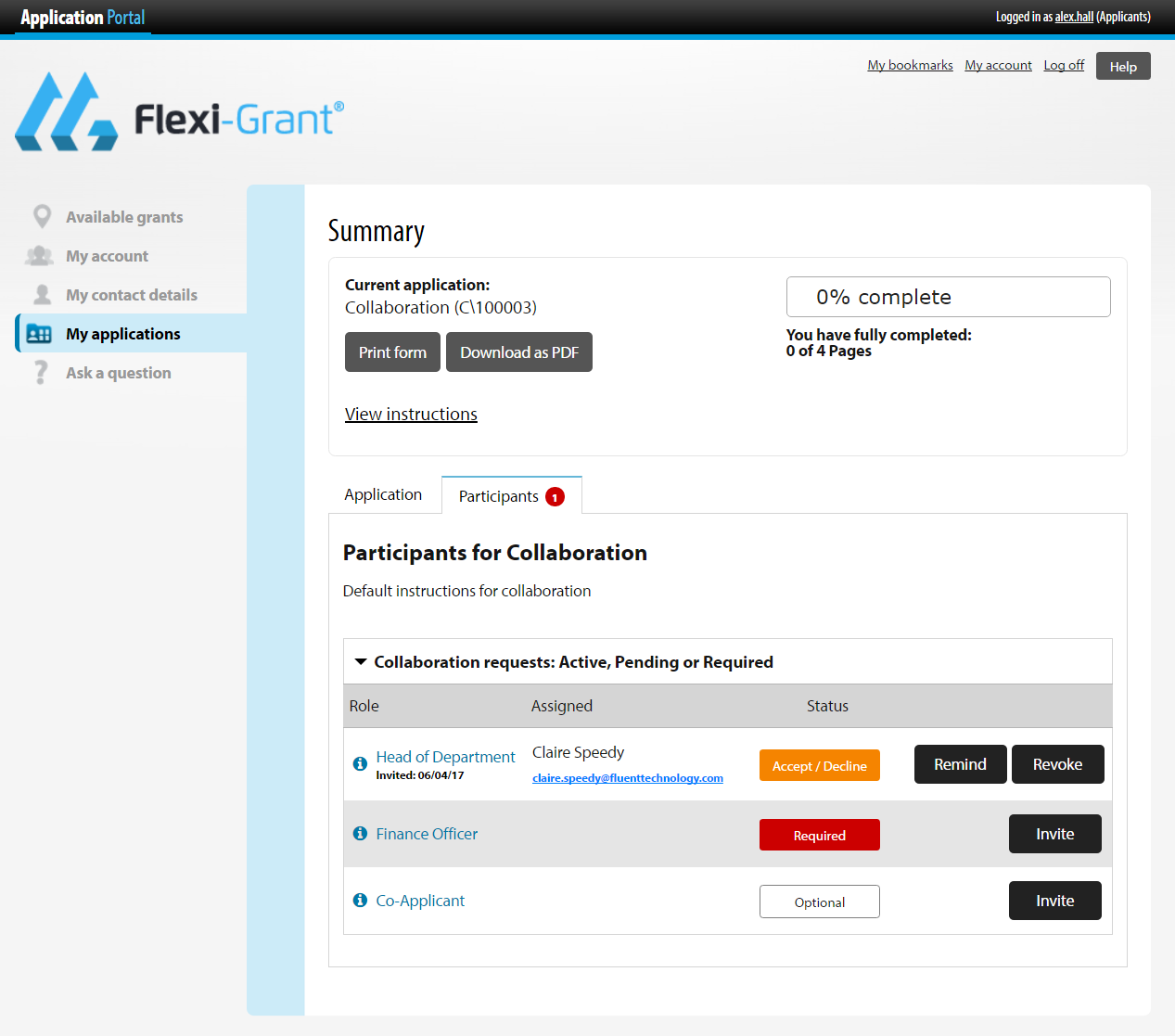Click the Print form button
Viewport: 1175px width, 1036px height.
(x=392, y=352)
